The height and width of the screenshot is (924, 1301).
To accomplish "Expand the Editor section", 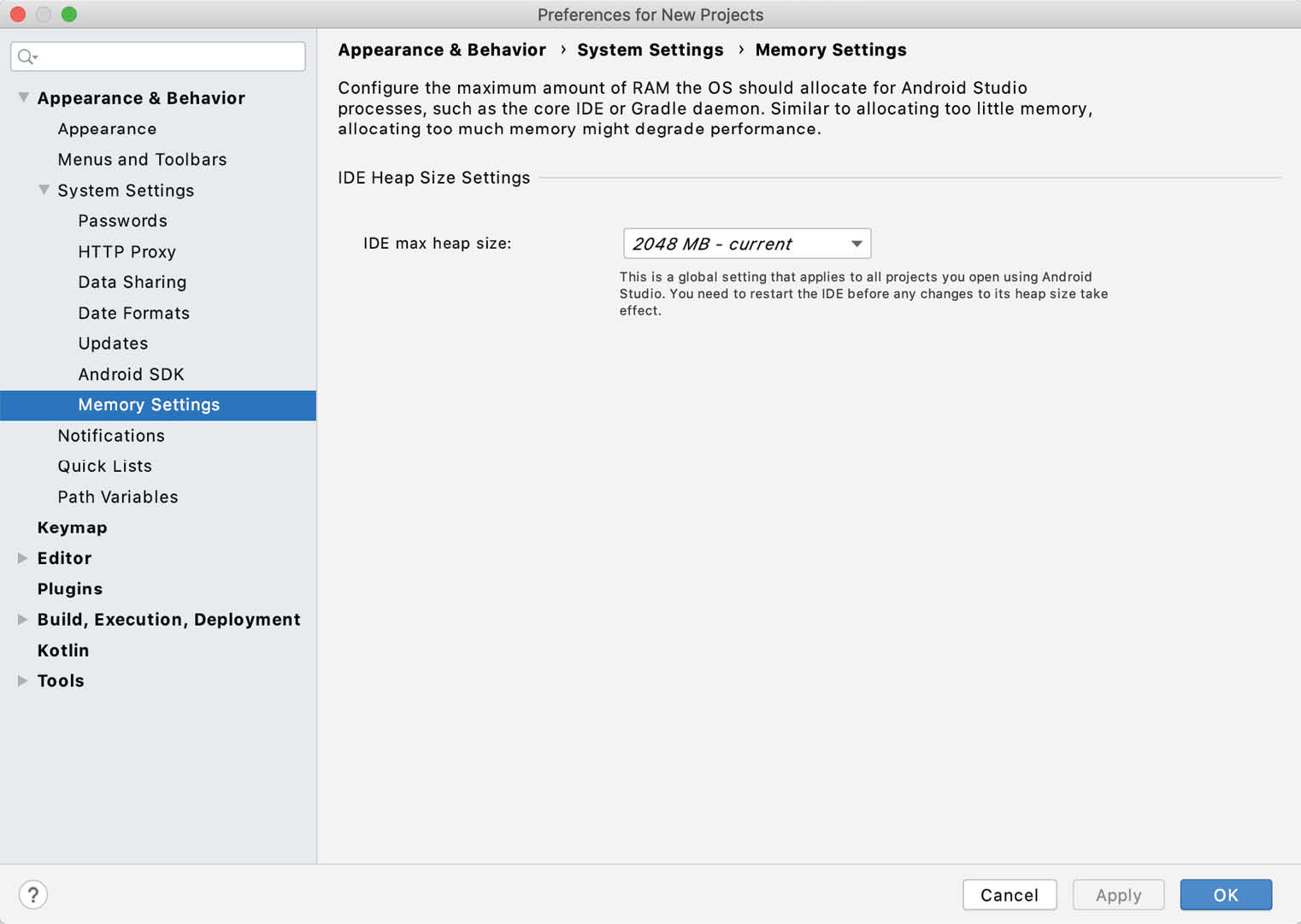I will (x=23, y=558).
